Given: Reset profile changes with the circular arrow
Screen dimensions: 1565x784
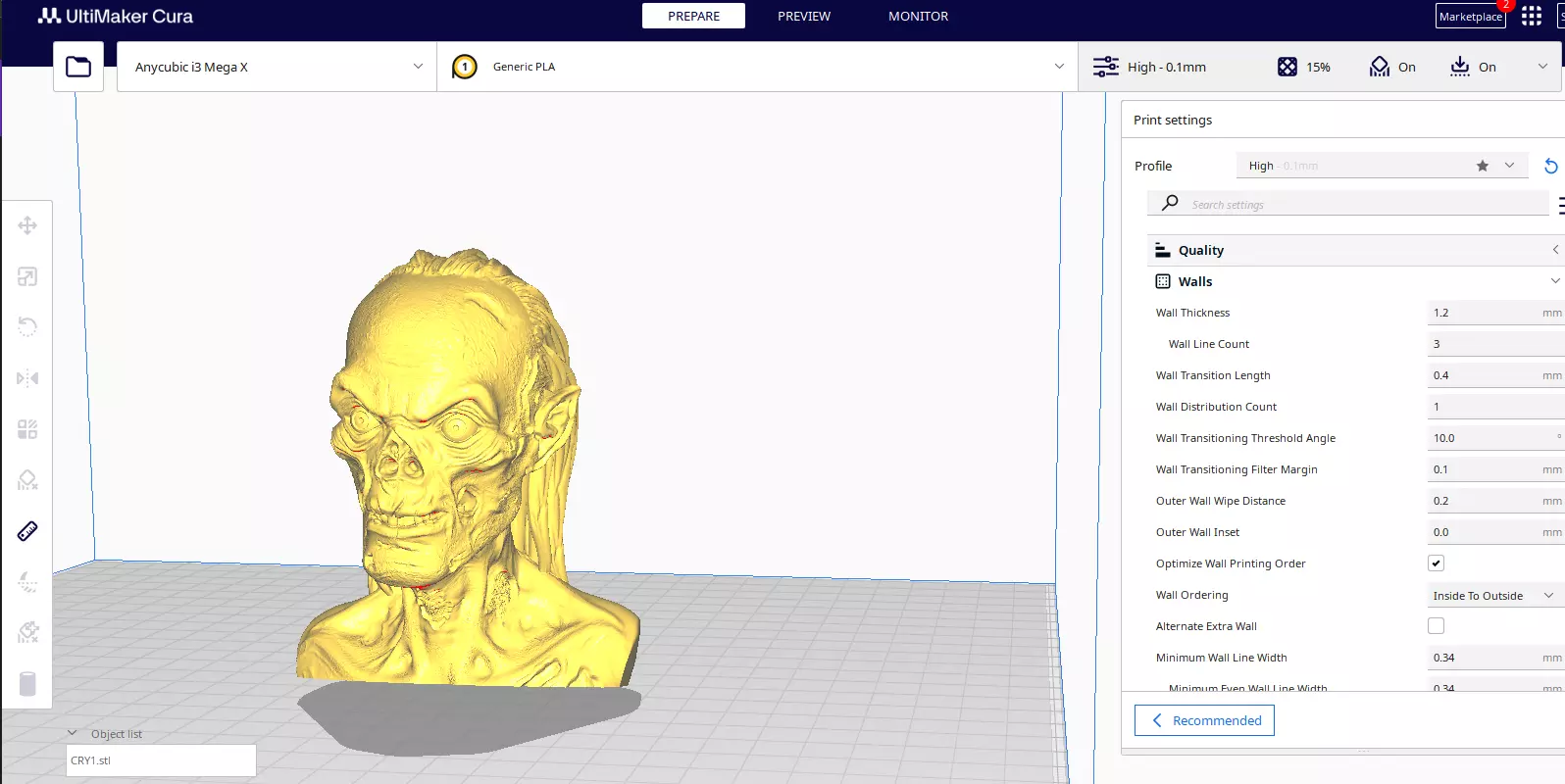Looking at the screenshot, I should [1551, 166].
